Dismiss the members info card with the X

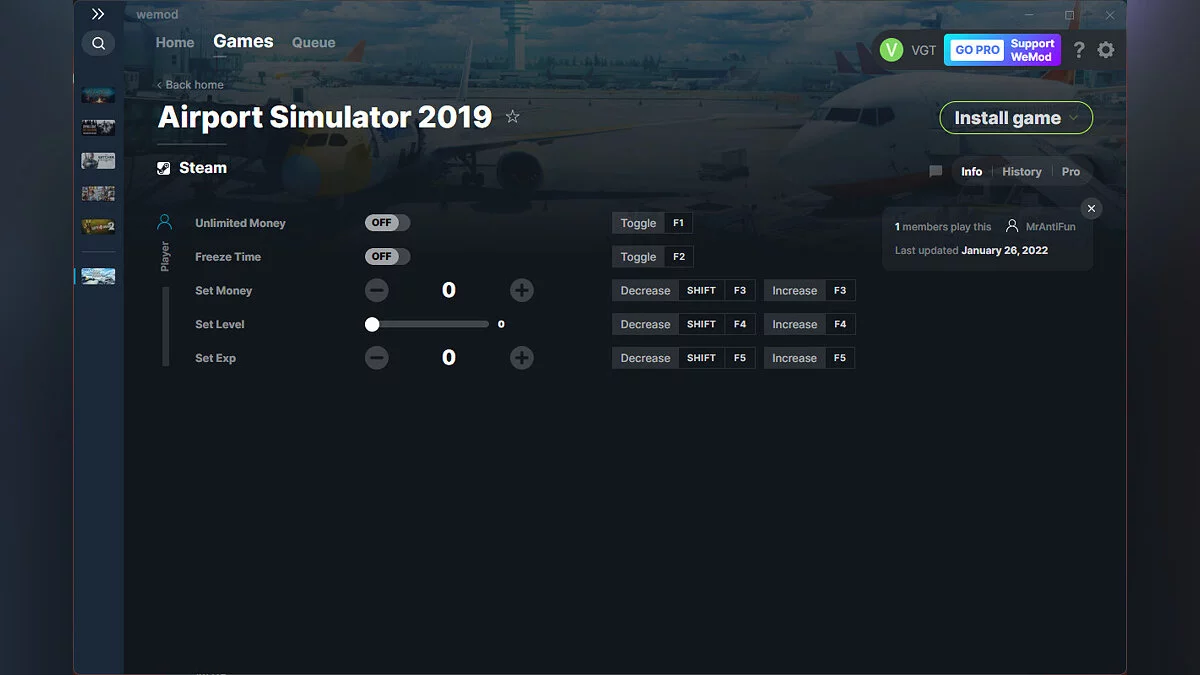[1091, 208]
